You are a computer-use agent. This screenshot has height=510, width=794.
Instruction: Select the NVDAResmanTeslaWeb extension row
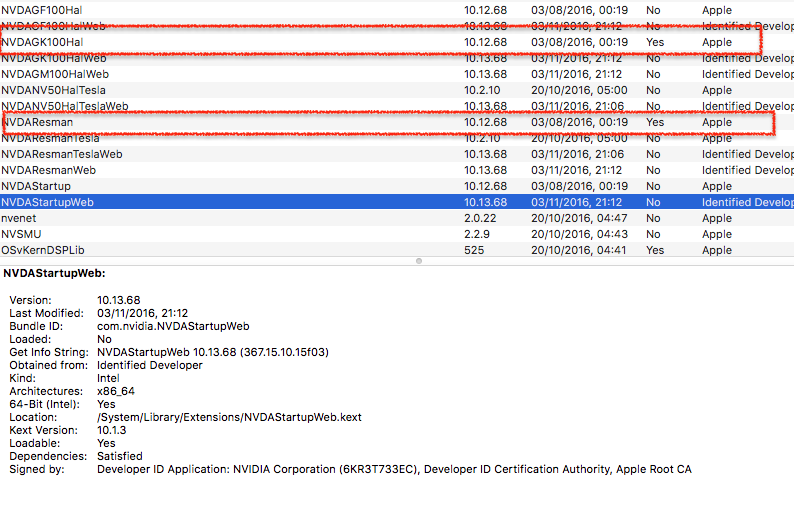coord(397,154)
